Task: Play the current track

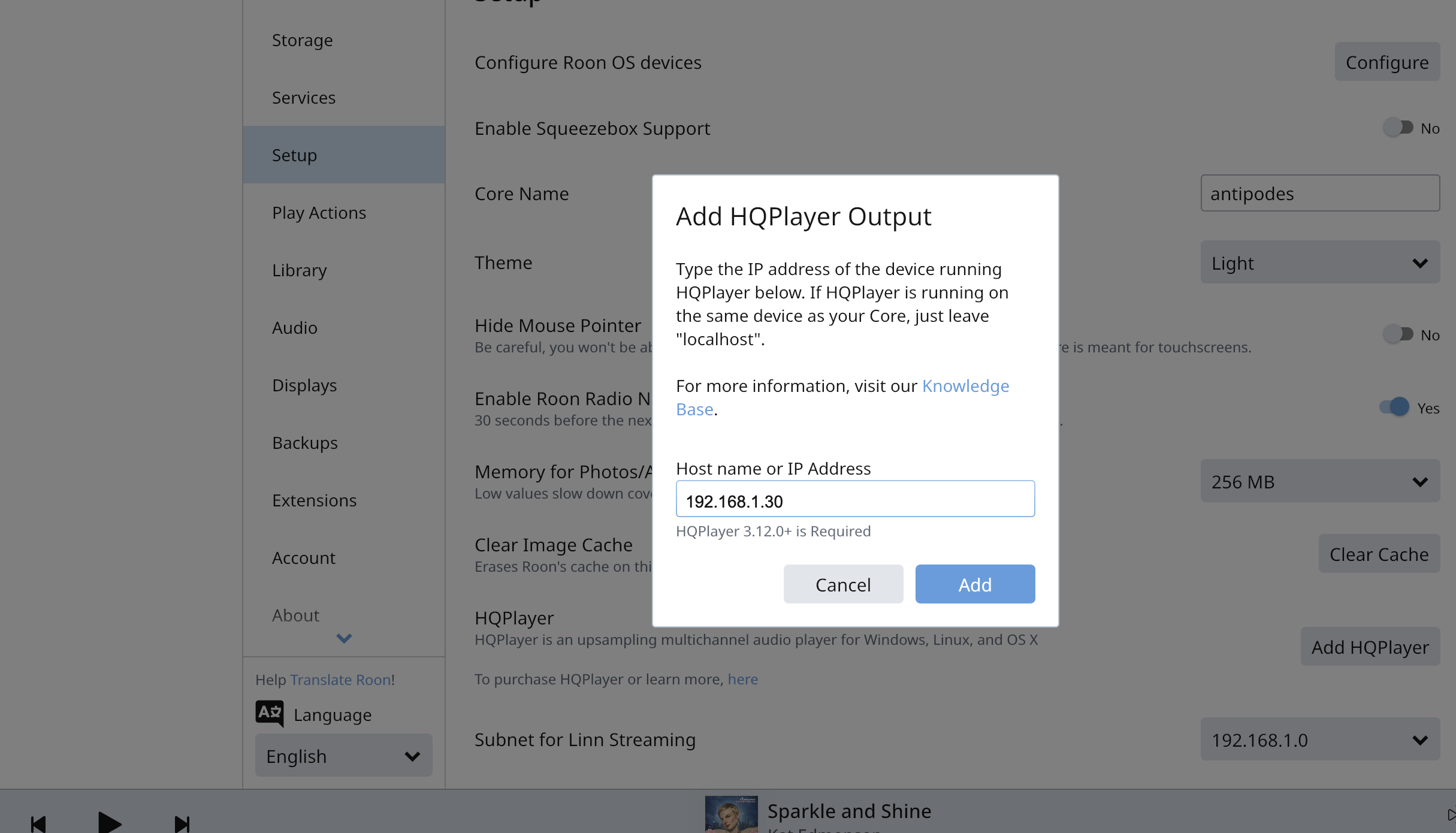Action: (x=109, y=822)
